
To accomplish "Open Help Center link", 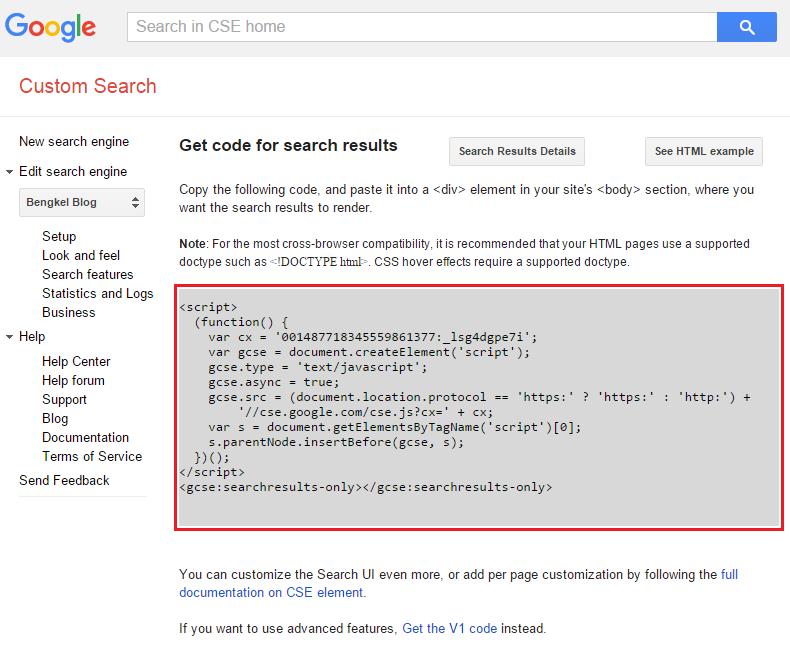I will (76, 362).
